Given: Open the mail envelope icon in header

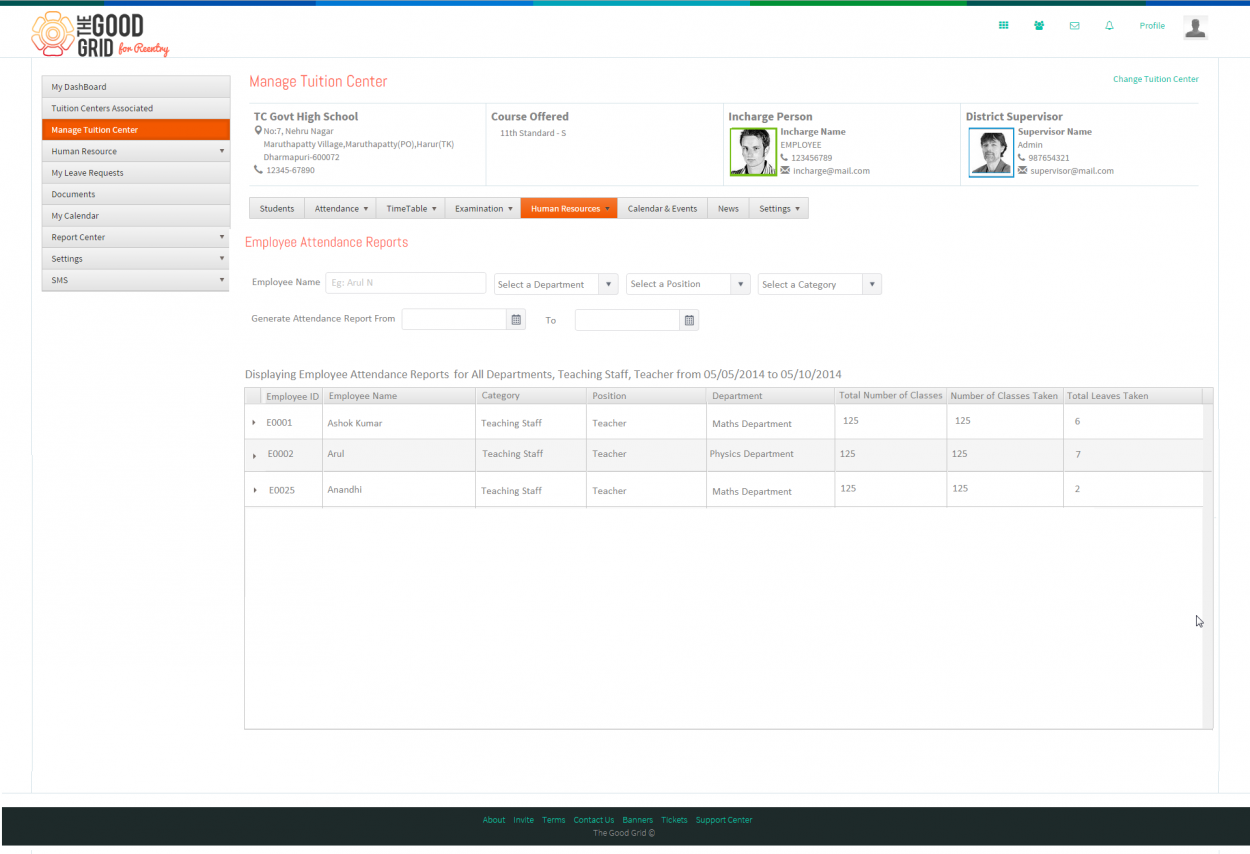Looking at the screenshot, I should coord(1074,26).
